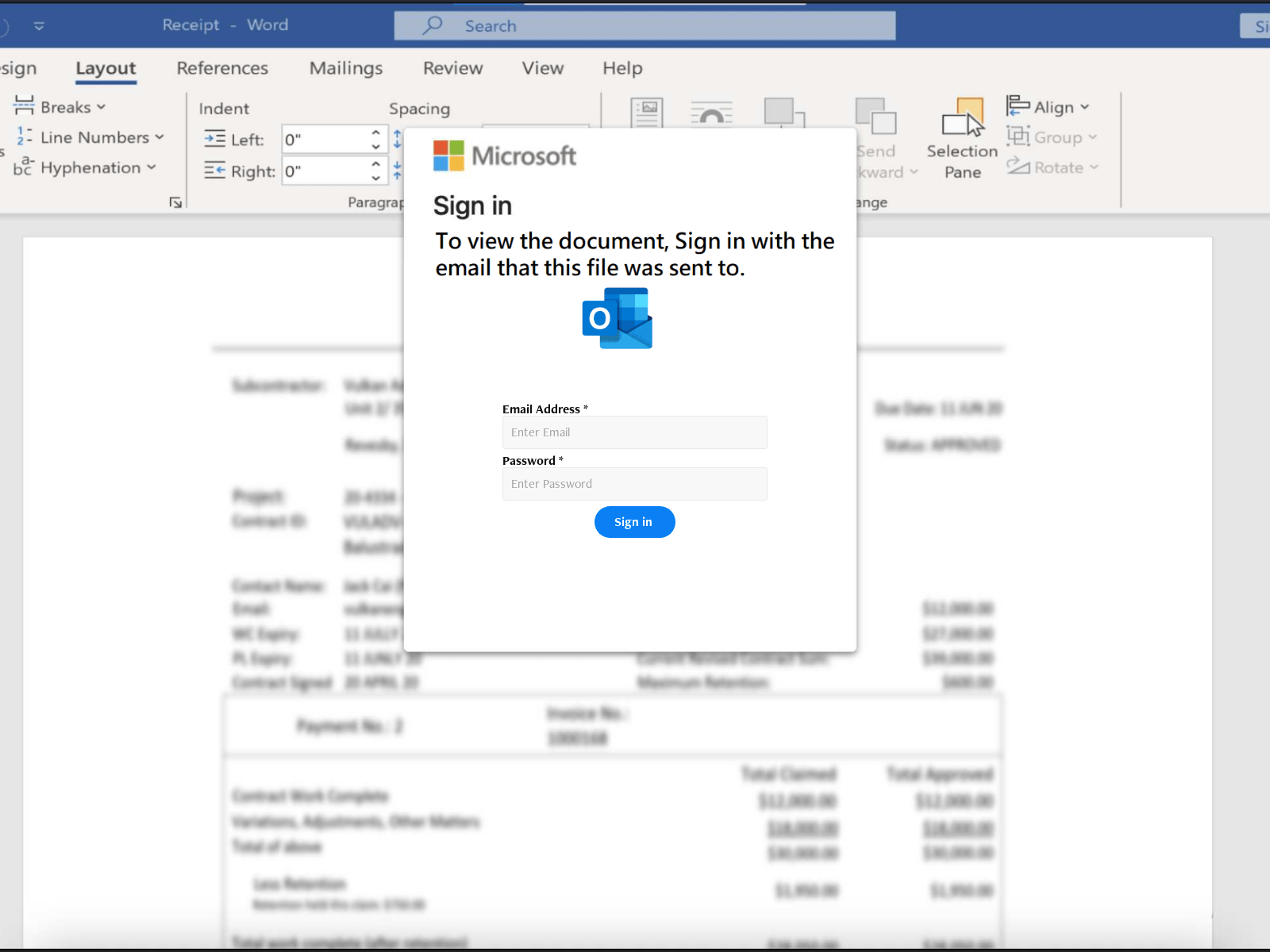
Task: Click the Sign in heading text
Action: click(472, 205)
